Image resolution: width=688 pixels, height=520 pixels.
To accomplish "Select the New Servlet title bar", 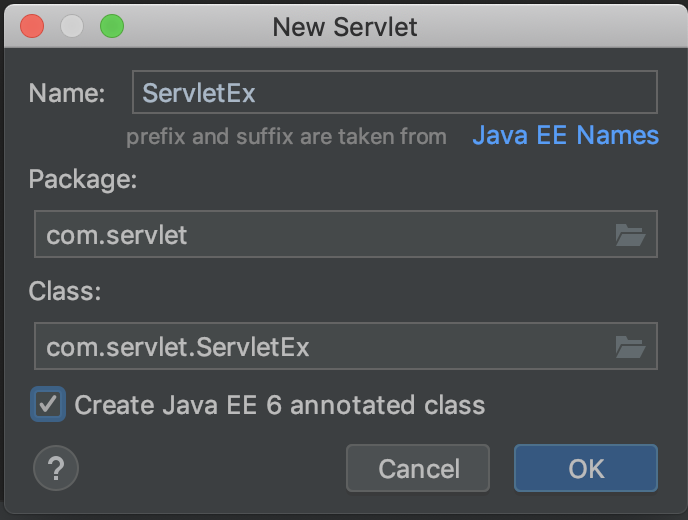I will [x=345, y=26].
